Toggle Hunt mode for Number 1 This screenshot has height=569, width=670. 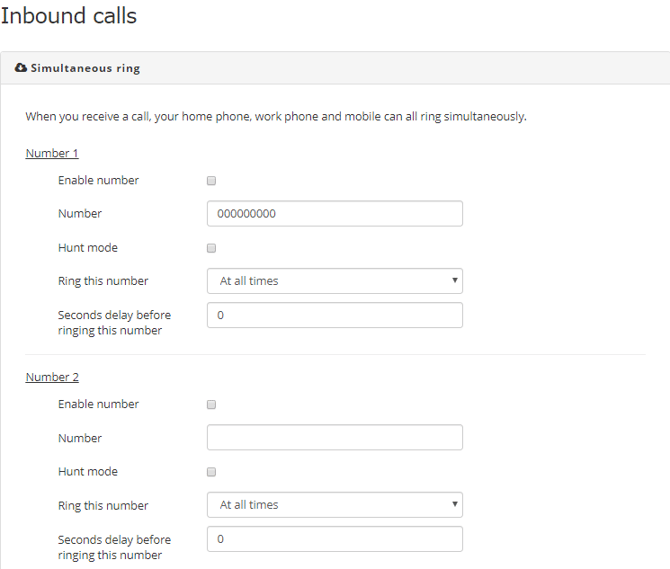[x=212, y=248]
